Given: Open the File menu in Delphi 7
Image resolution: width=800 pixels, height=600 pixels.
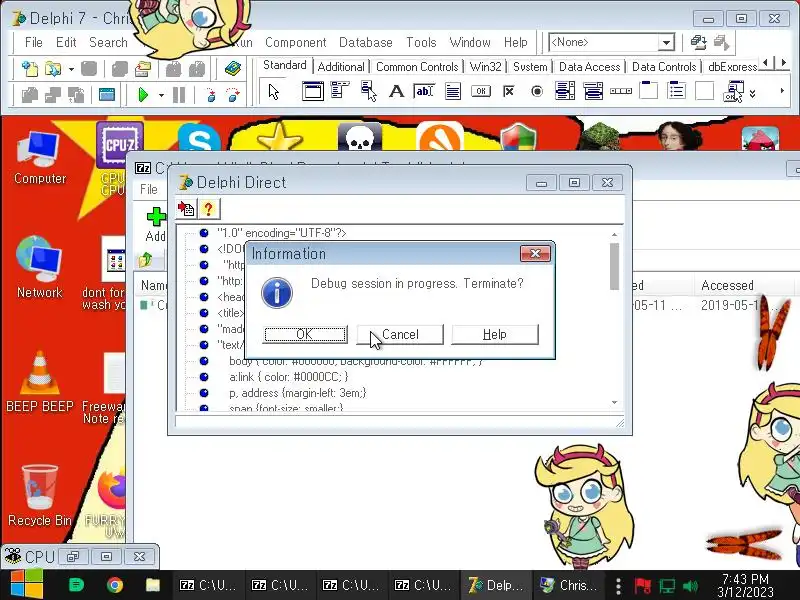Looking at the screenshot, I should tap(34, 42).
